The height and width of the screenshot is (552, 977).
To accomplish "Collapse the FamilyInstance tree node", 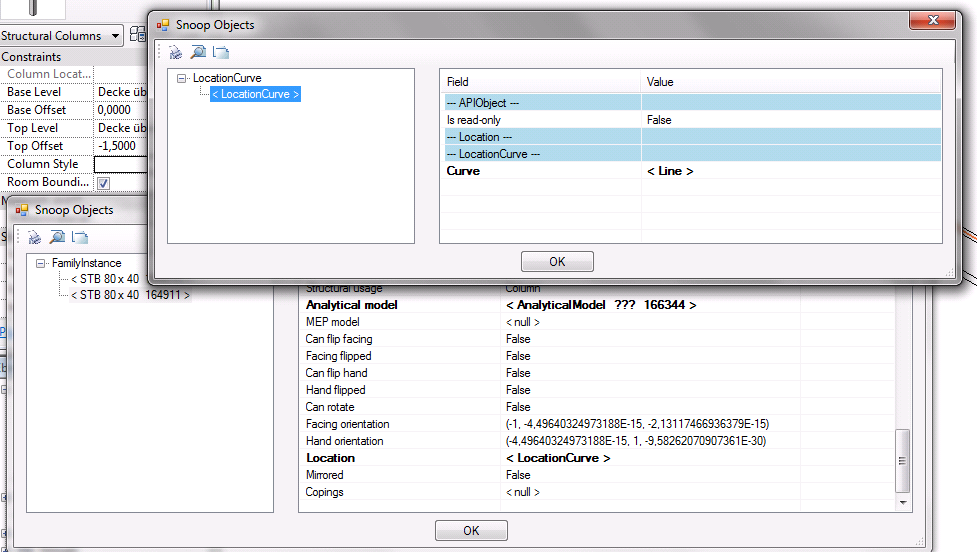I will click(41, 263).
